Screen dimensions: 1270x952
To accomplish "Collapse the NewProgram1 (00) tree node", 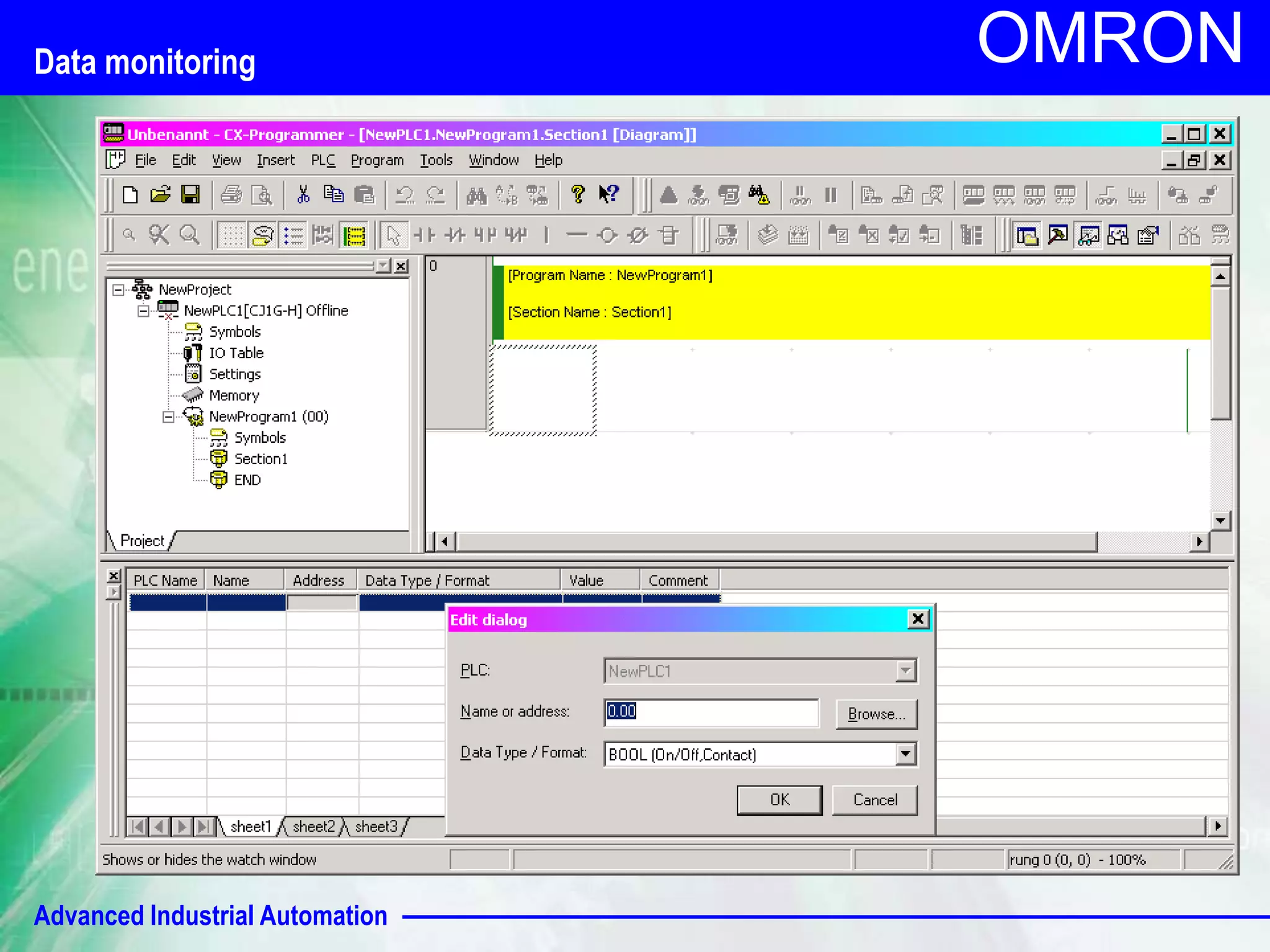I will 168,416.
